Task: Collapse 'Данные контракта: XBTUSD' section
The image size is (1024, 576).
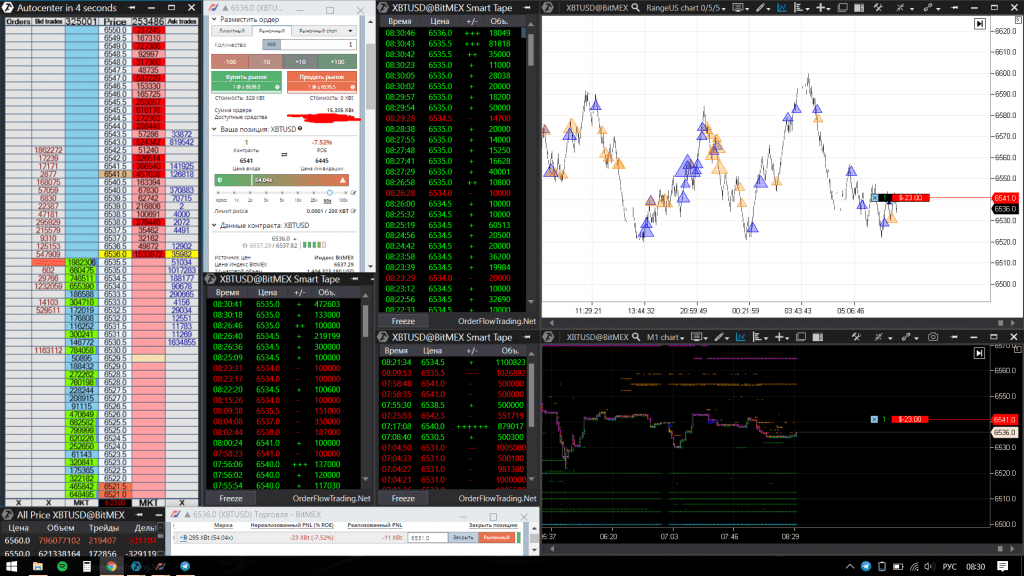Action: (214, 225)
